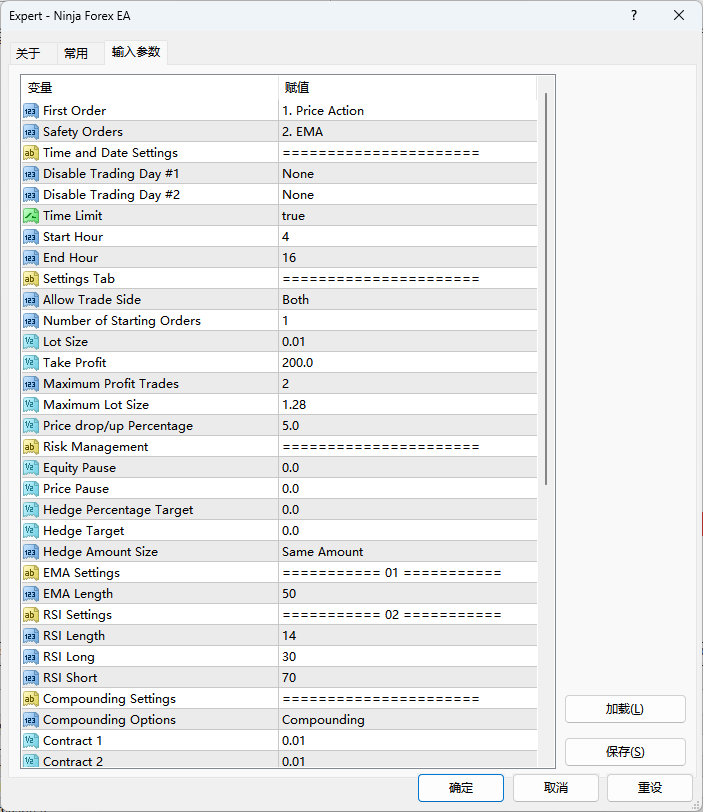Click the 保存(S) button
703x812 pixels.
[625, 752]
